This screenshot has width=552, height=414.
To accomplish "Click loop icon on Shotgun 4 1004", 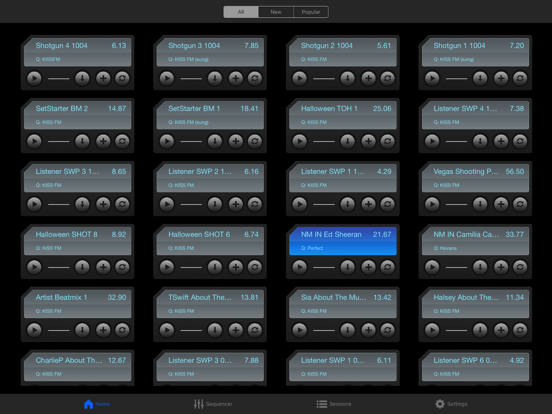I will click(x=122, y=78).
